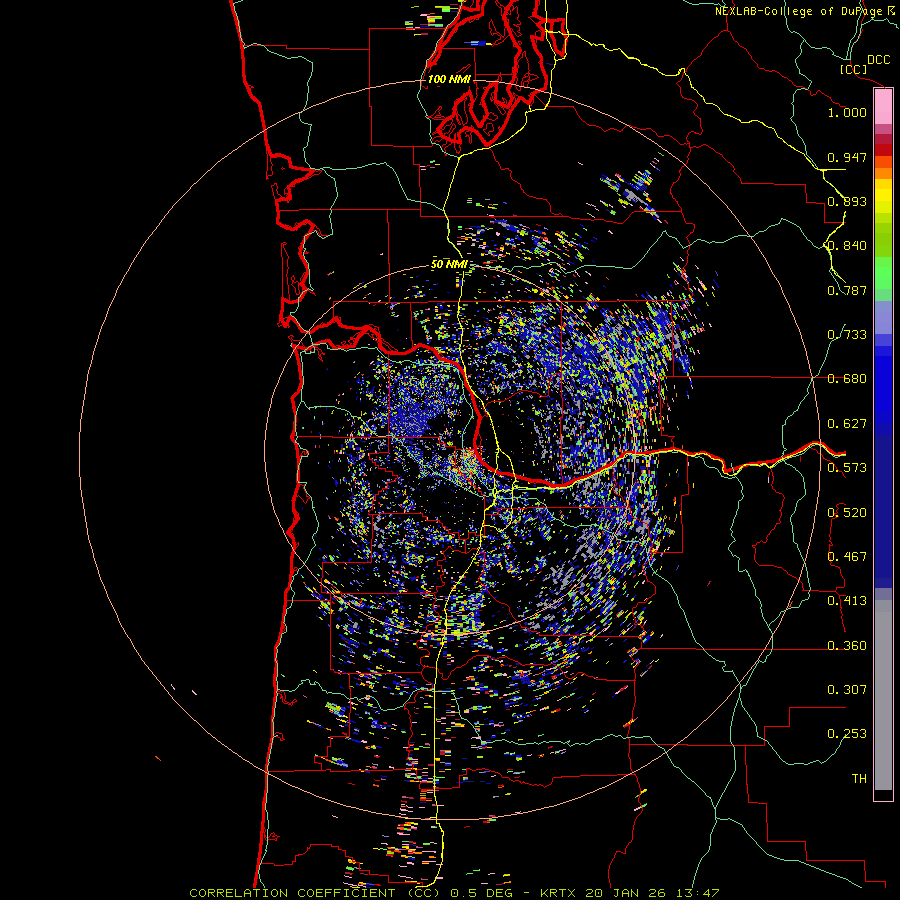This screenshot has width=900, height=900.
Task: Select the 1.000 scale value
Action: (847, 112)
